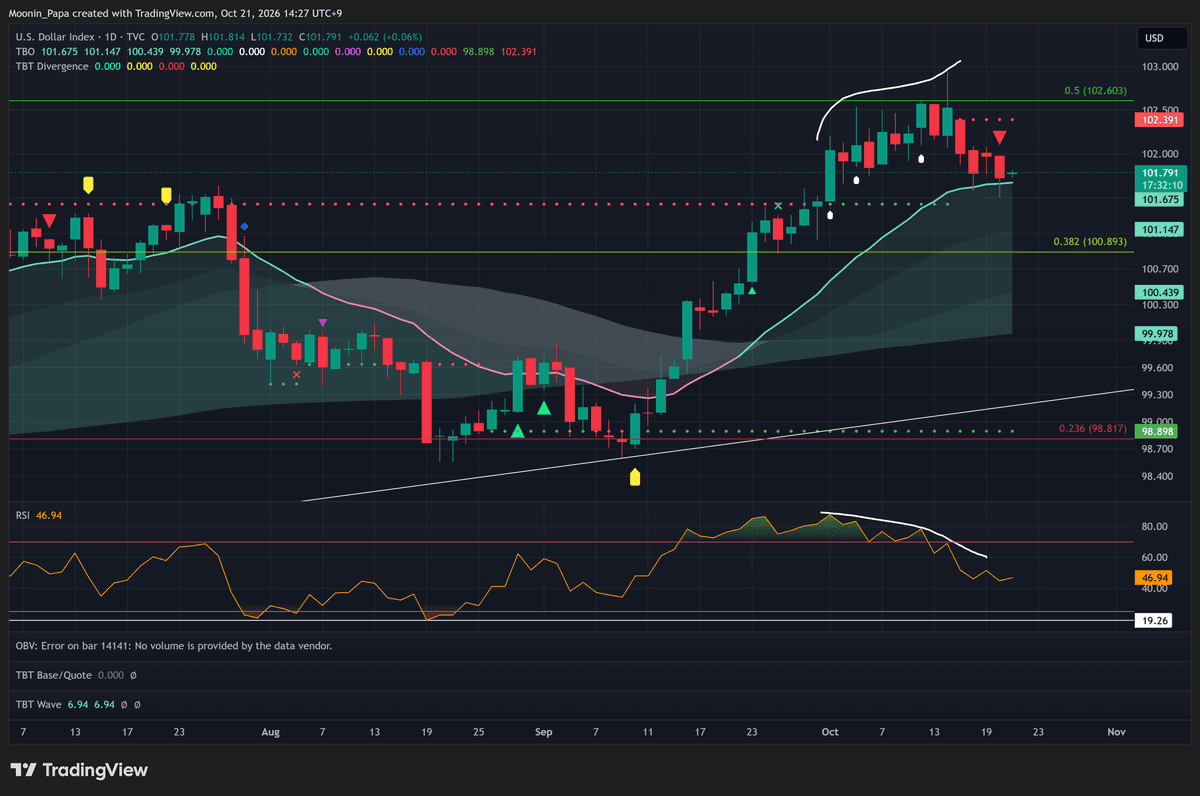This screenshot has width=1200, height=796.
Task: Select the Sep label on the time axis
Action: [x=543, y=732]
